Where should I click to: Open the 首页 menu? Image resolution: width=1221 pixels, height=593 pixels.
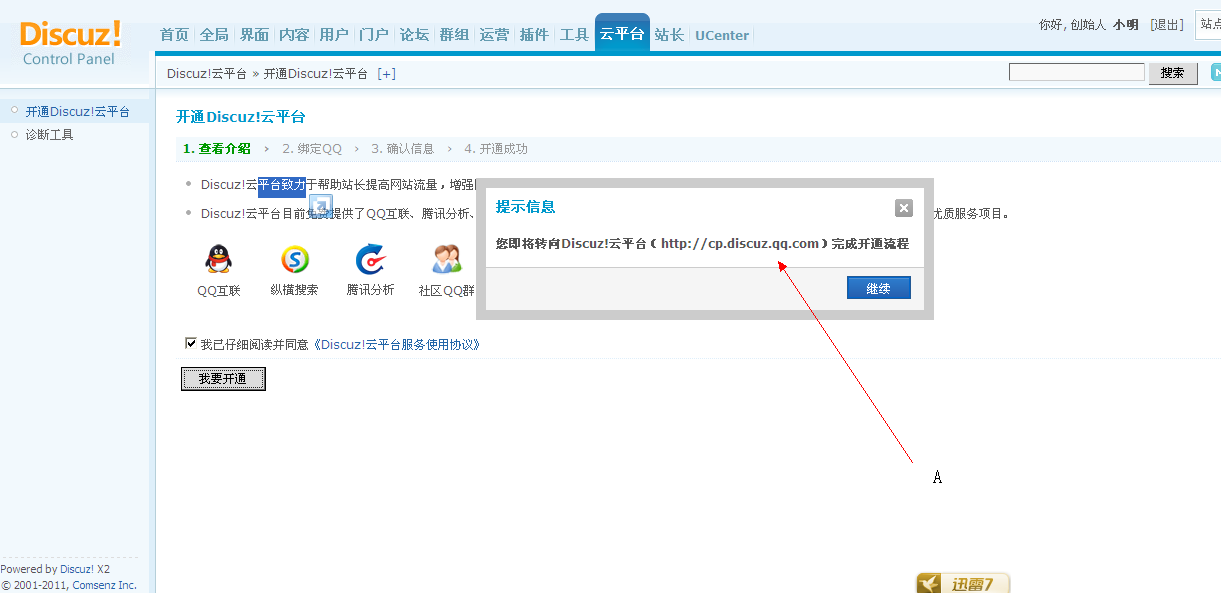pyautogui.click(x=174, y=35)
